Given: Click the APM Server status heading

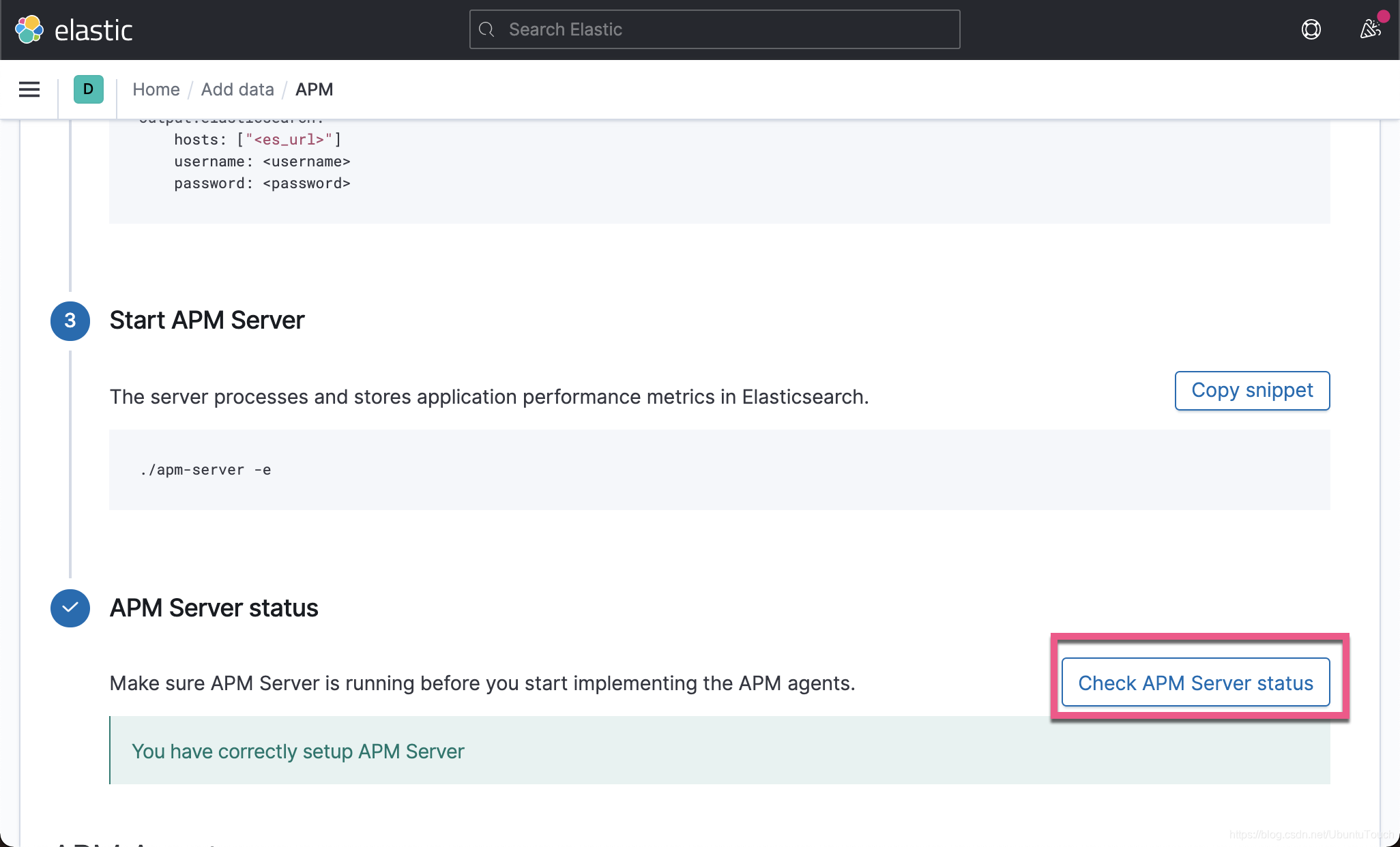Looking at the screenshot, I should pyautogui.click(x=214, y=608).
